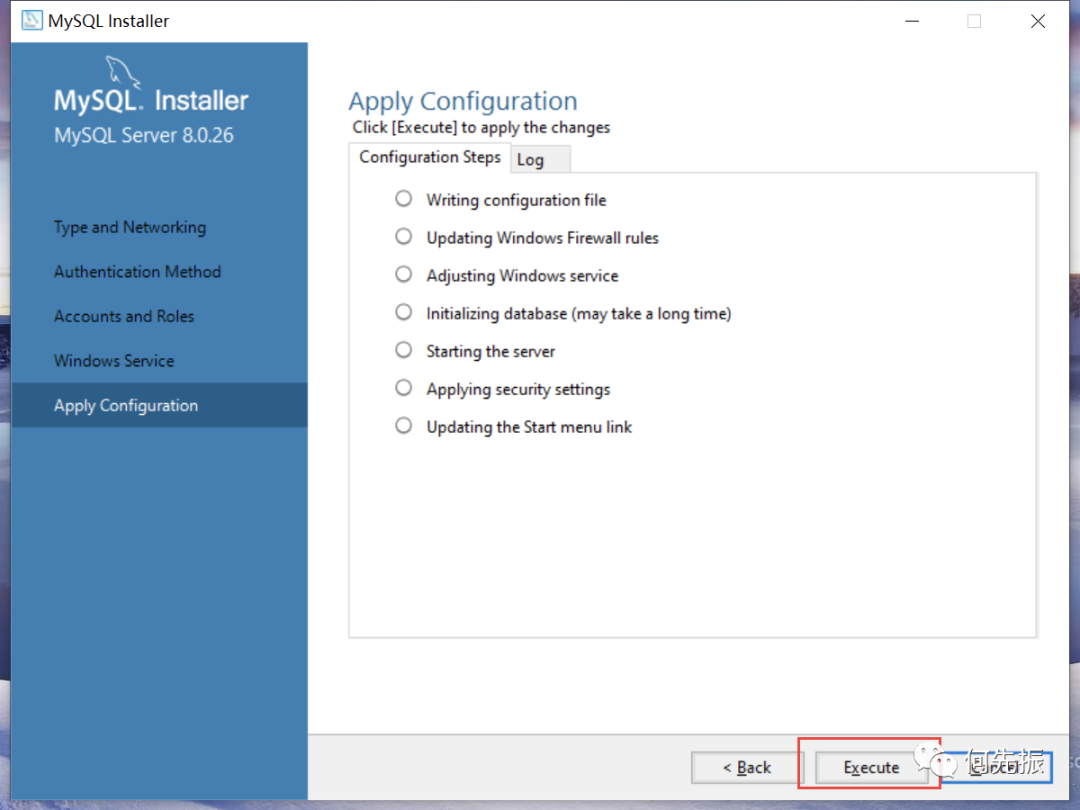The height and width of the screenshot is (810, 1080).
Task: Open Accounts and Roles sidebar step
Action: 124,316
